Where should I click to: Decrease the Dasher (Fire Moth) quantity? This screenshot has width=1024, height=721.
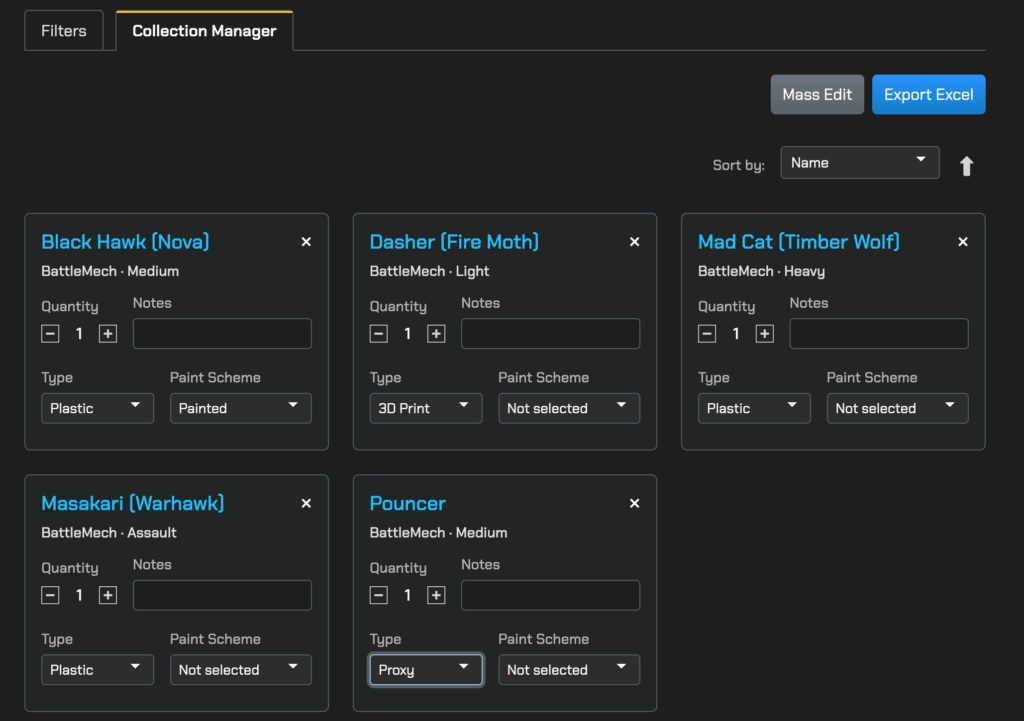pos(379,334)
